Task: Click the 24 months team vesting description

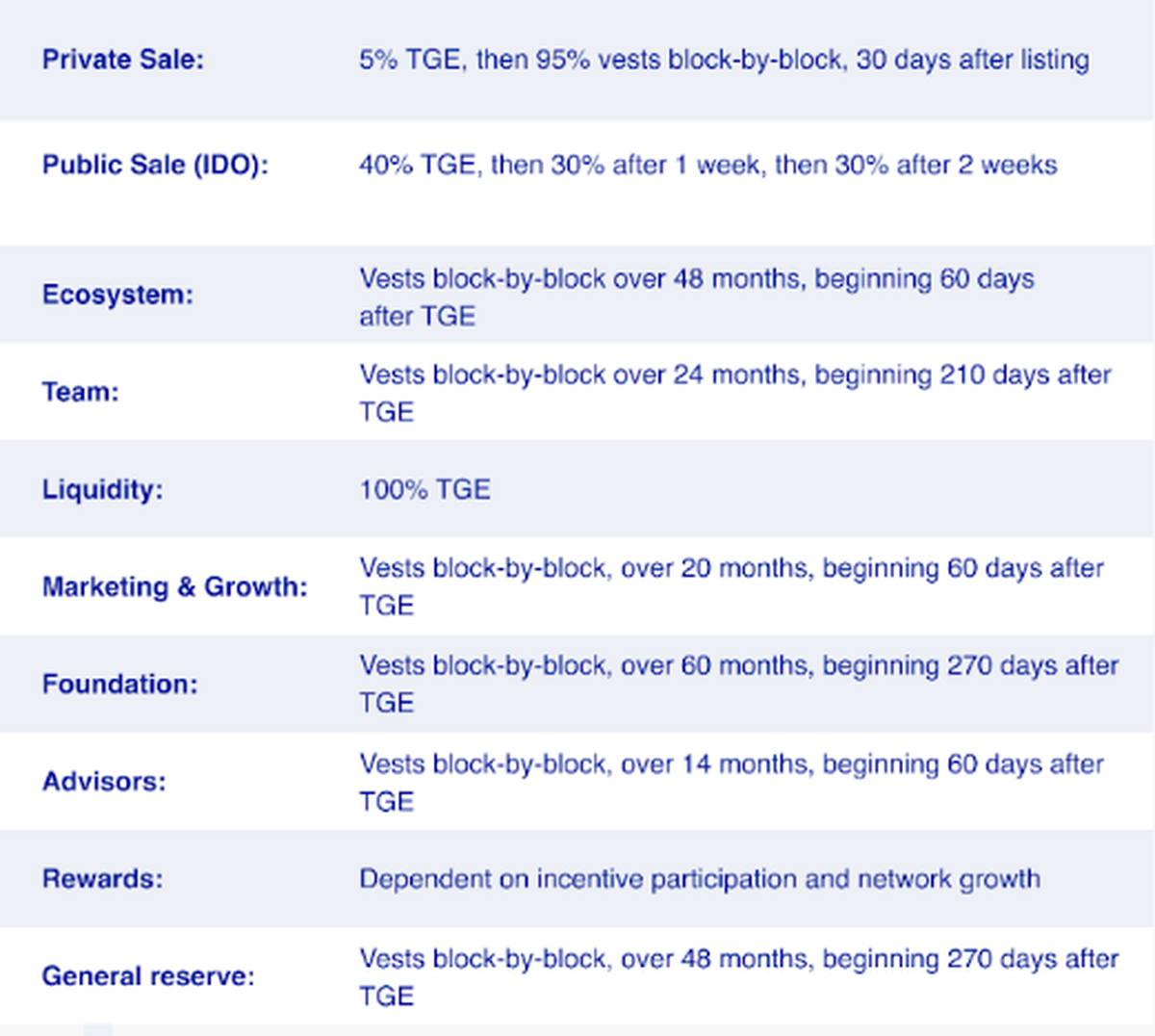Action: pos(735,393)
